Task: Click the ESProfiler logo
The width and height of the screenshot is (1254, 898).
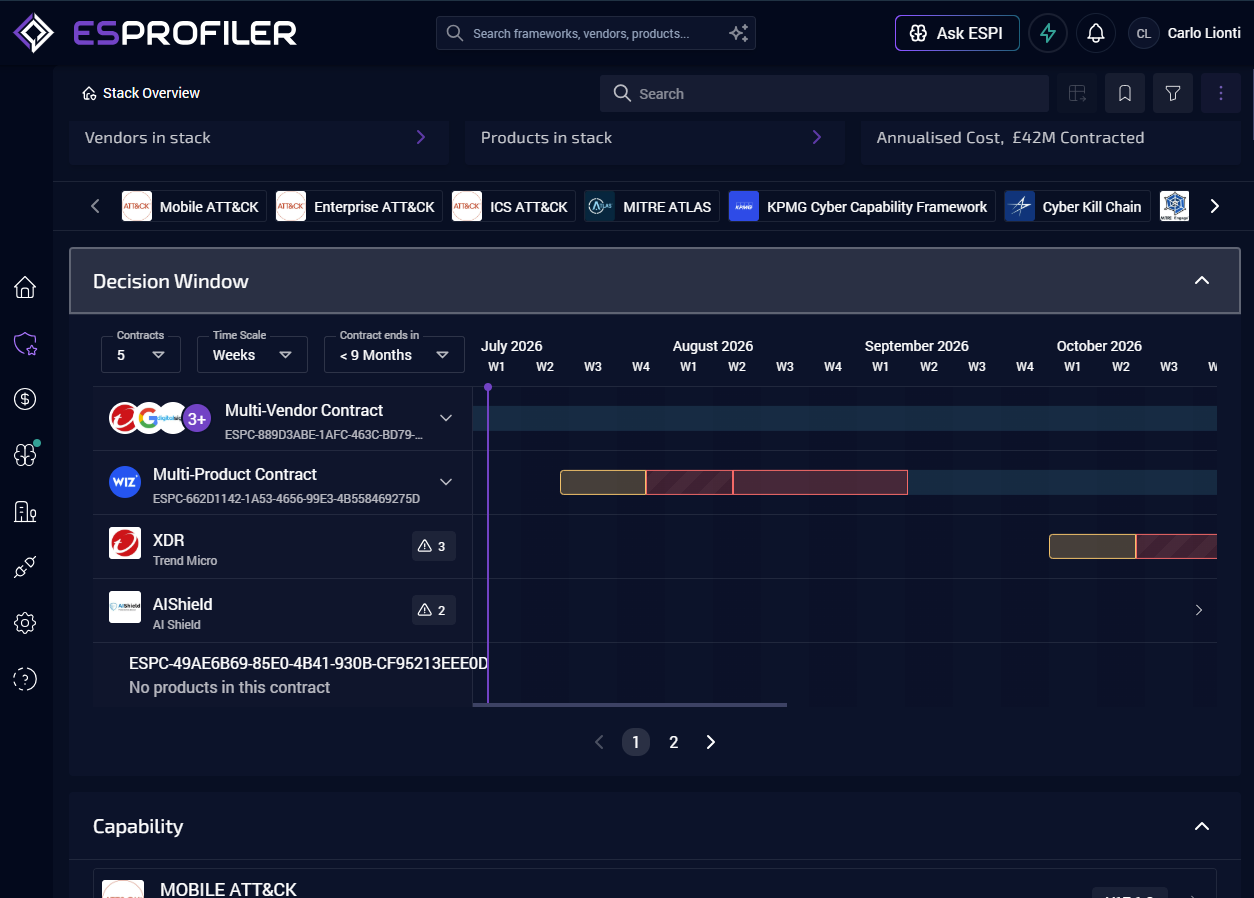Action: pos(155,33)
